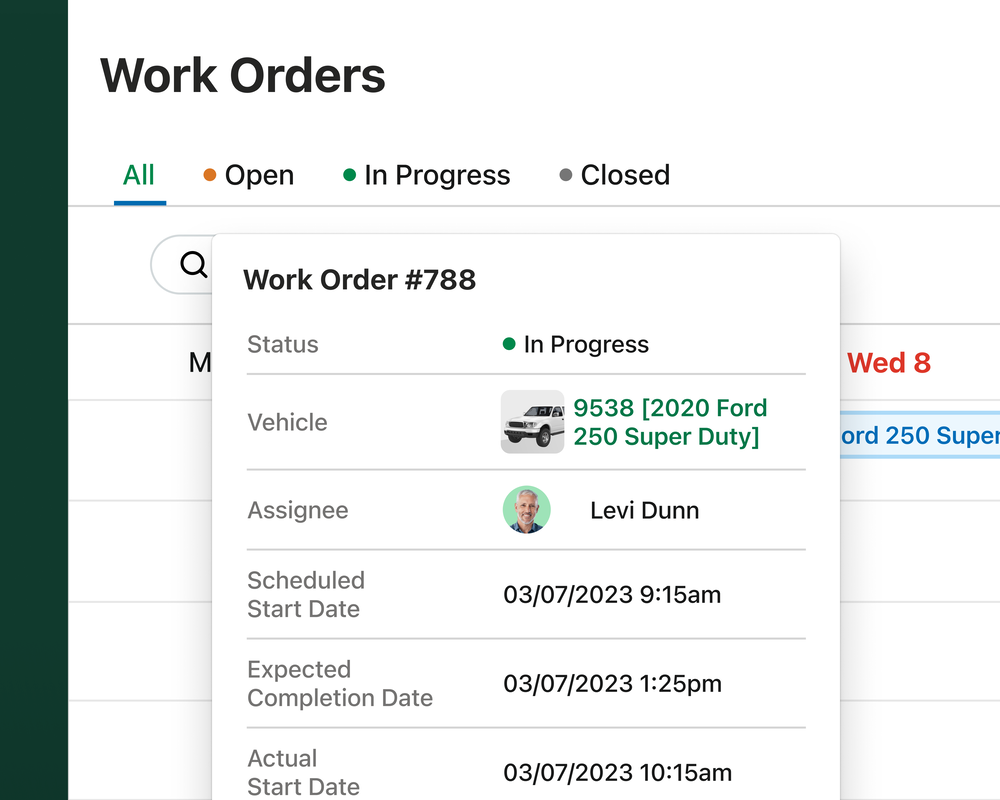The height and width of the screenshot is (800, 1000).
Task: Switch to the Closed tab
Action: [615, 175]
